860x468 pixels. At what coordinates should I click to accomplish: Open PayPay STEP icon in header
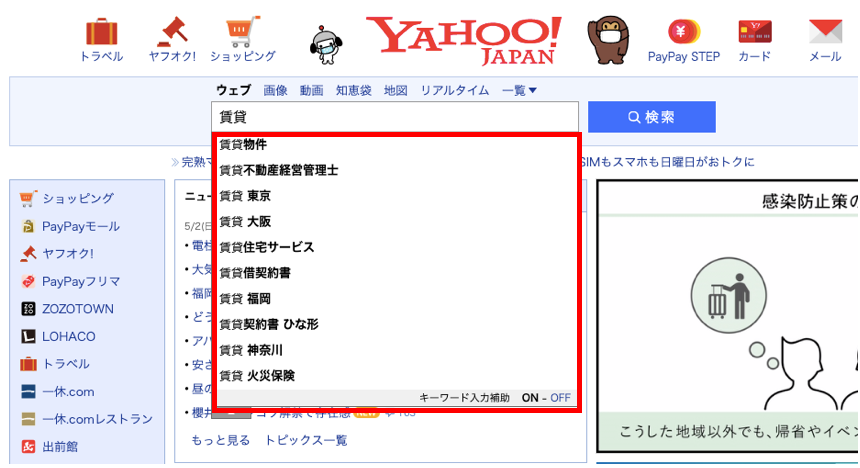(x=683, y=31)
